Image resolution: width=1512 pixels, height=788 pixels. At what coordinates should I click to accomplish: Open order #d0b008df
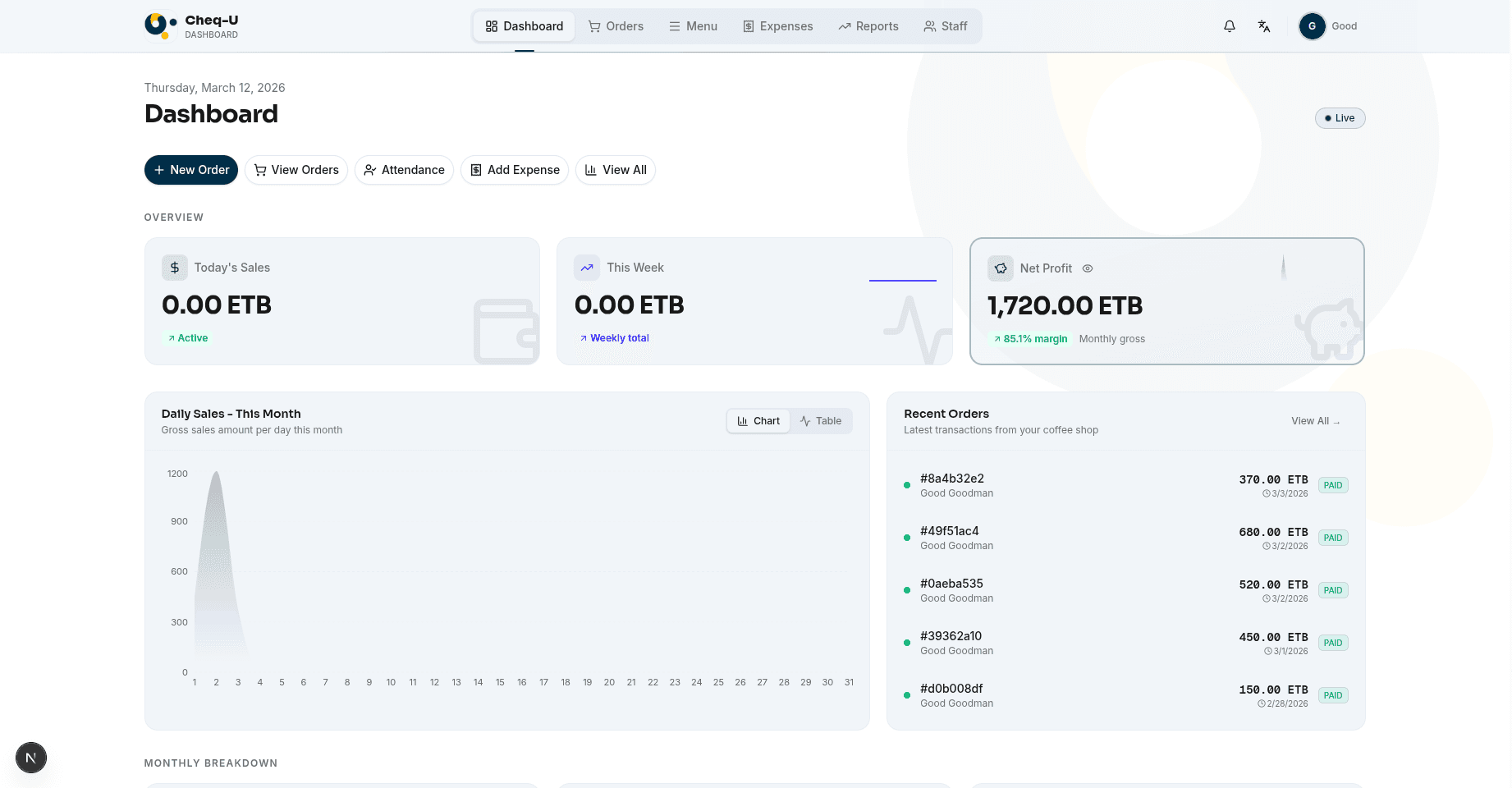click(x=1125, y=695)
